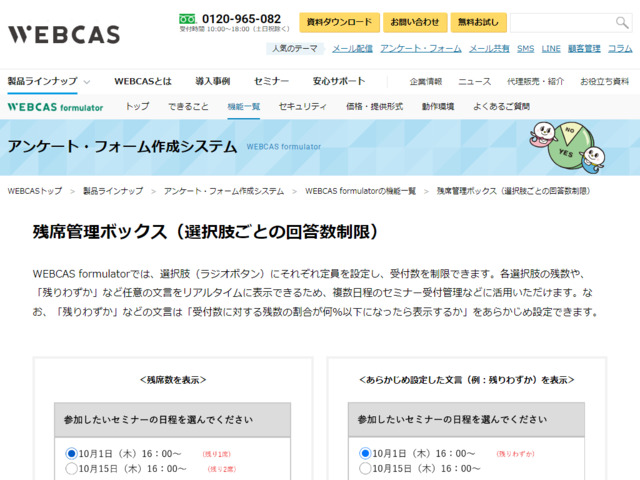The image size is (640, 480).
Task: Click the search magnifier icon
Action: click(x=622, y=22)
